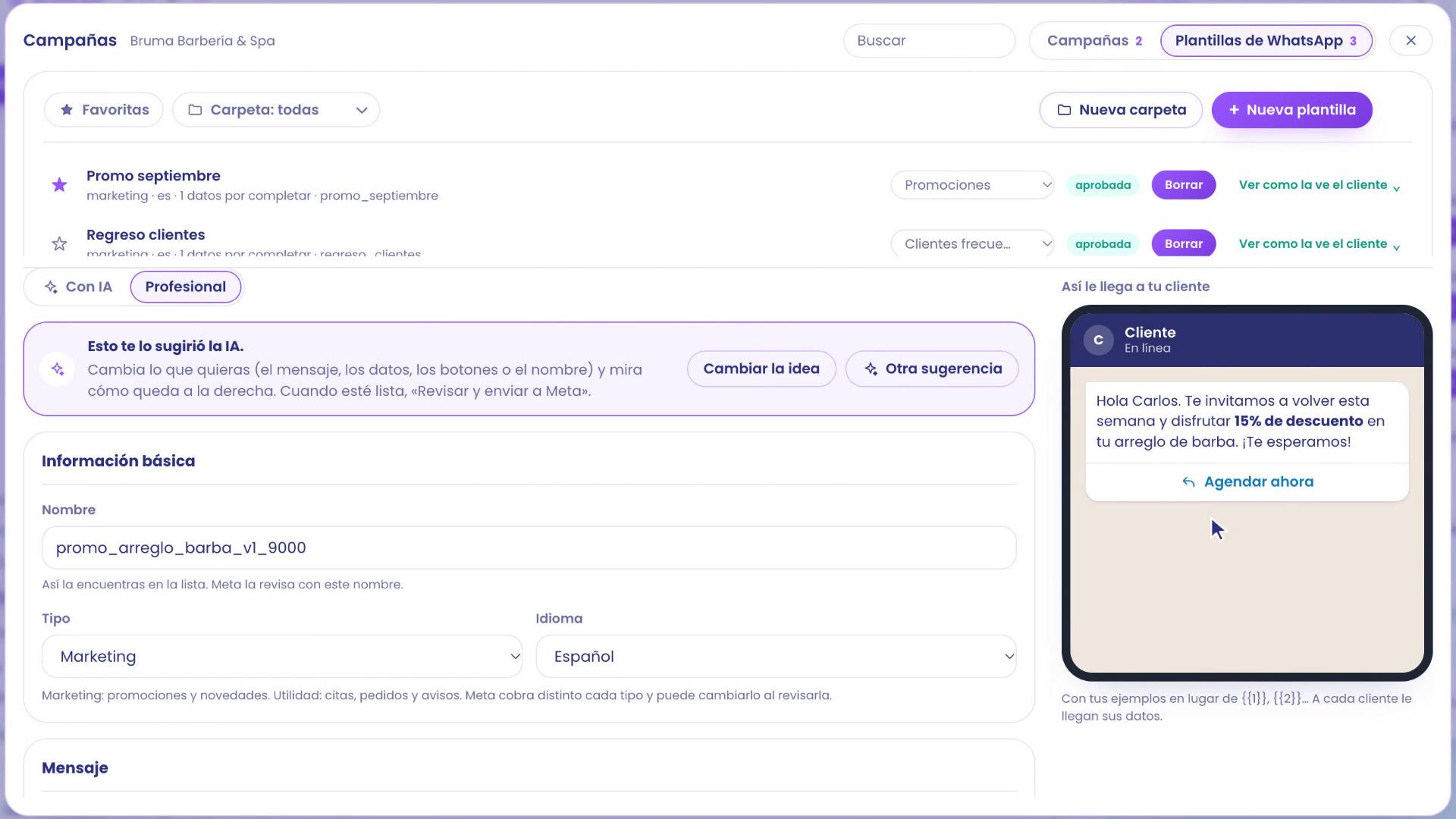Open the Carpeta: todas dropdown

(x=276, y=110)
